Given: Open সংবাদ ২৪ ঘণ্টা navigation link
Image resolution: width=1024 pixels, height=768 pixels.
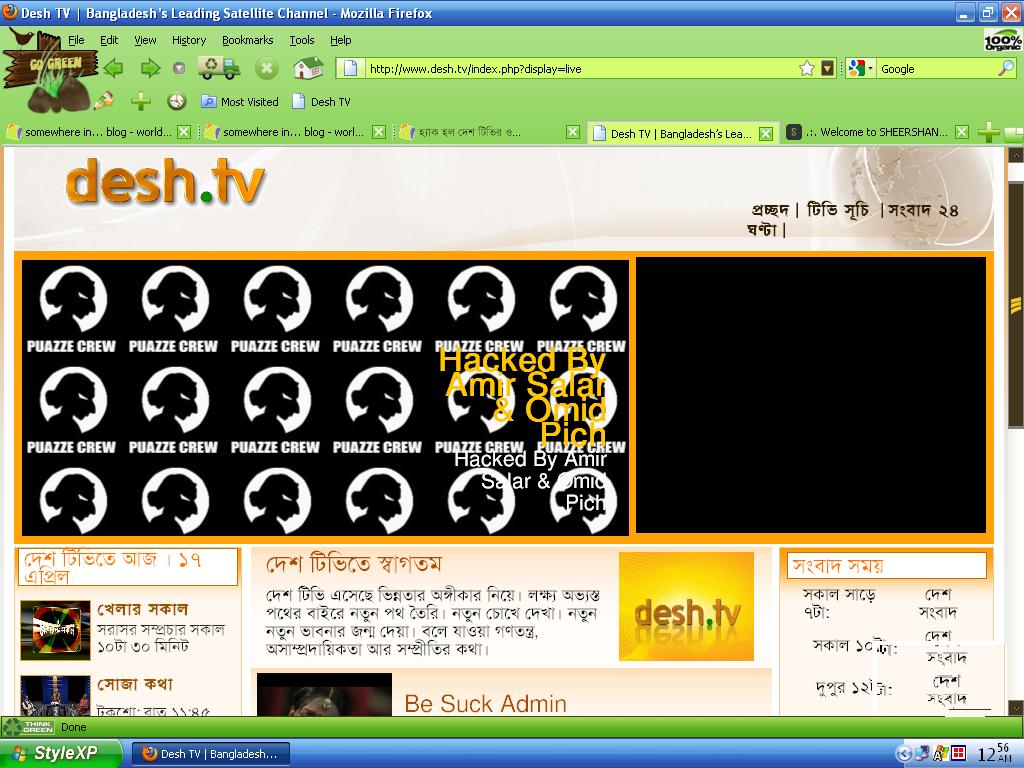Looking at the screenshot, I should point(923,210).
